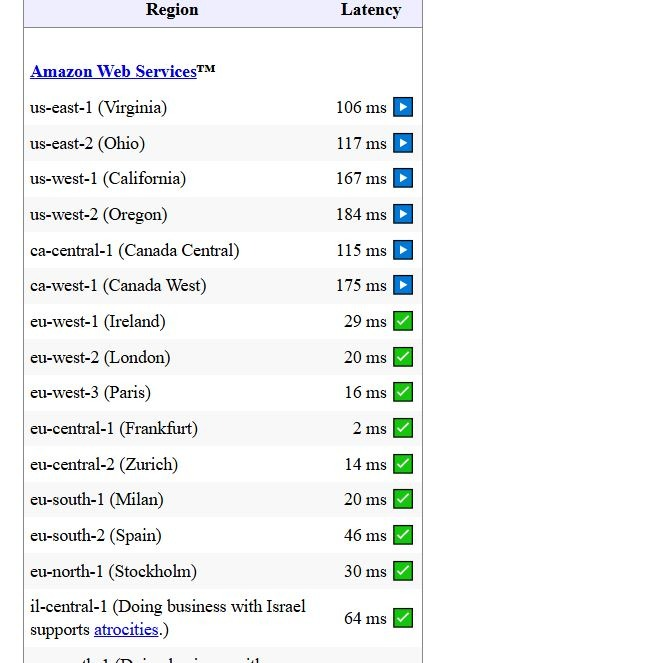Click the 14 ms latency value
The image size is (650, 663).
point(365,464)
